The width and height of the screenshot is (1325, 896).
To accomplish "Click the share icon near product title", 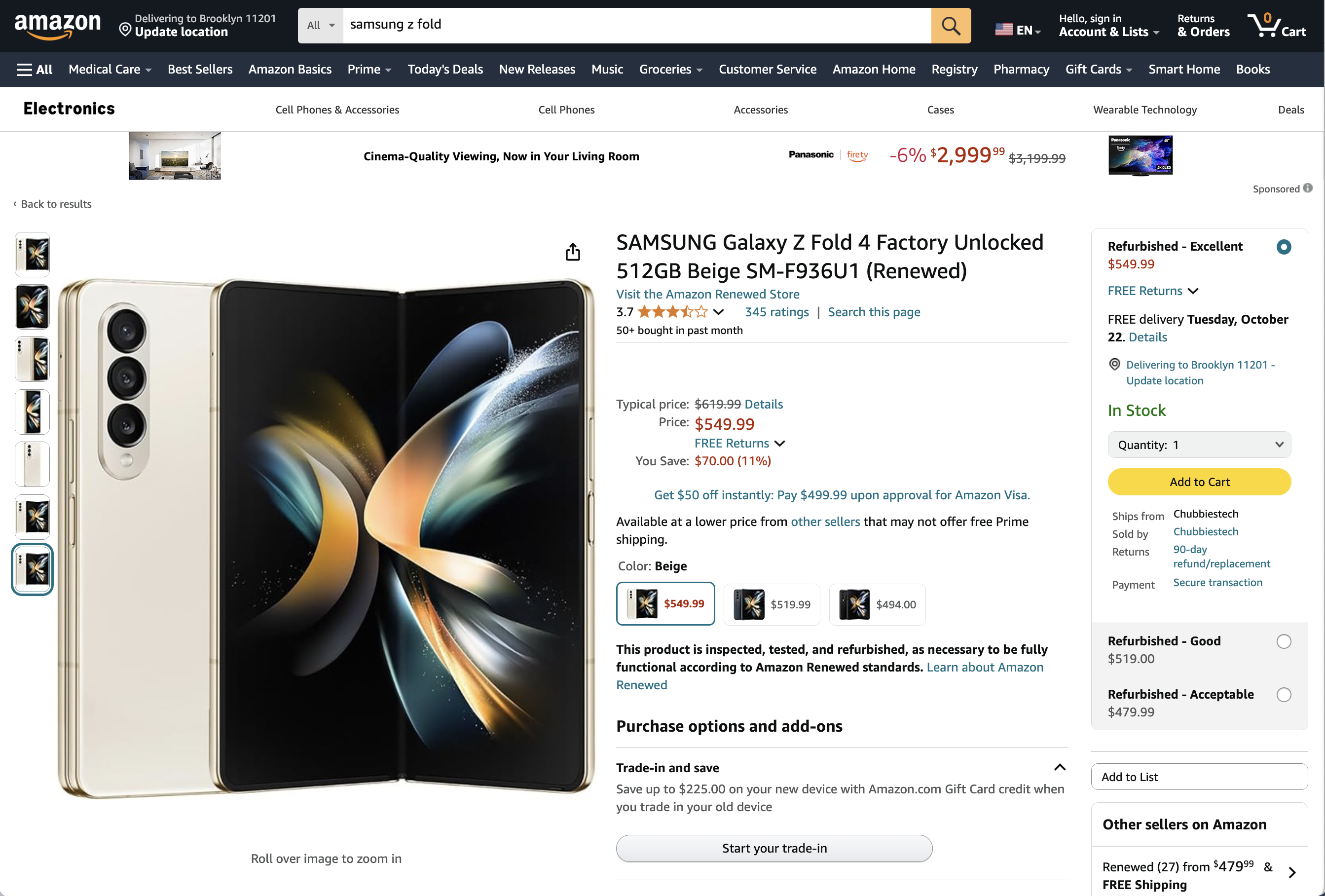I will point(572,251).
